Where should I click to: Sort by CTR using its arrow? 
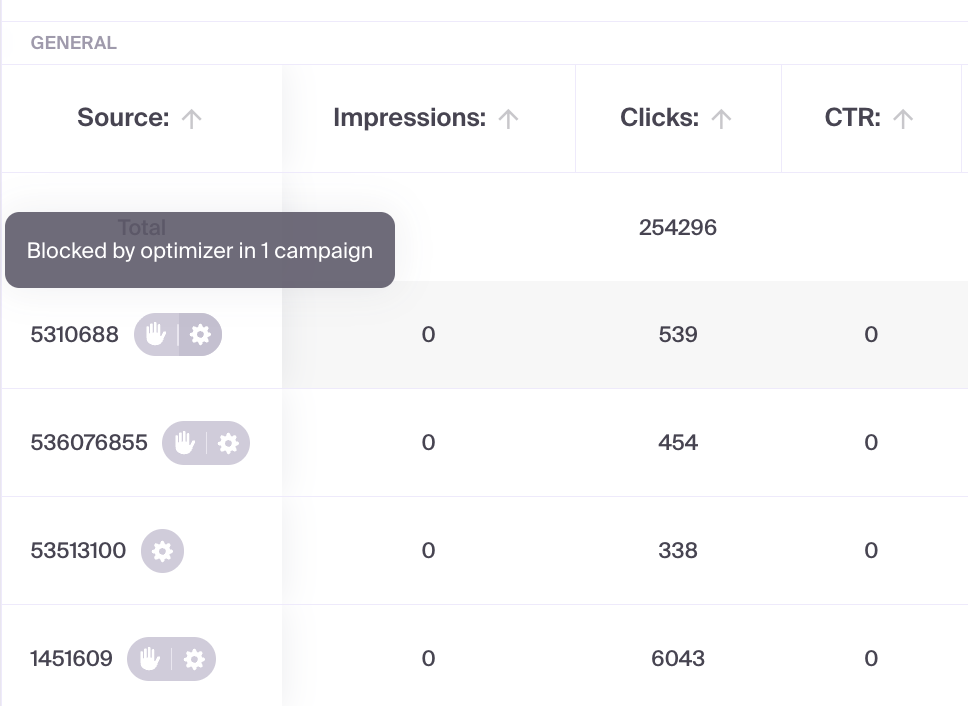click(x=903, y=119)
